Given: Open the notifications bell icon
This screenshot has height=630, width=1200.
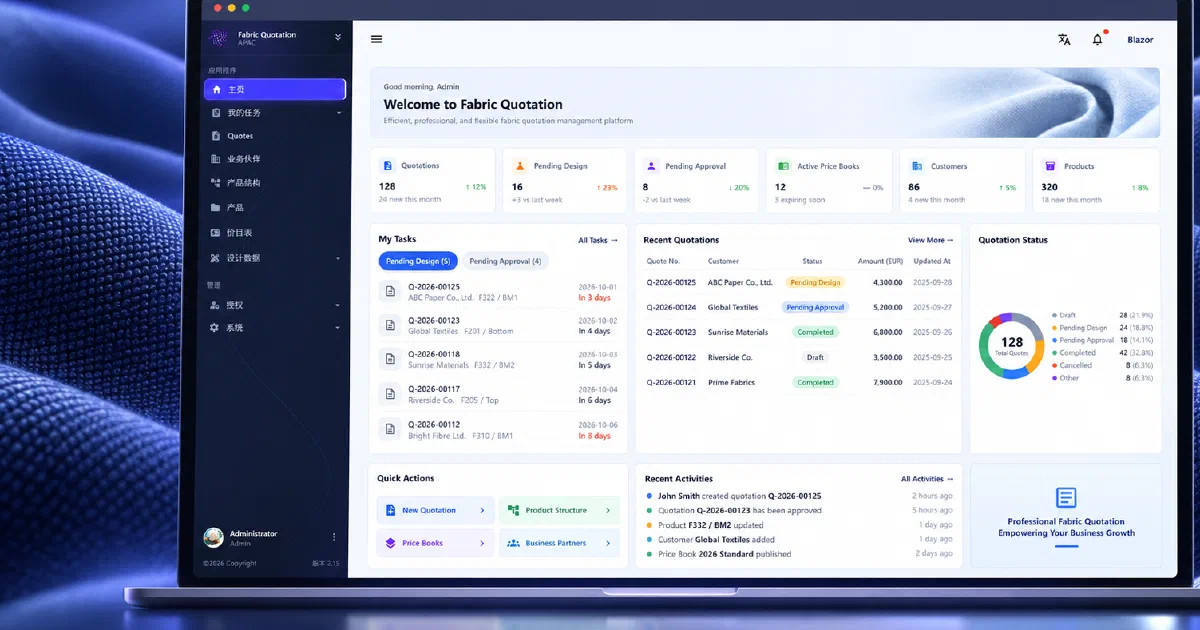Looking at the screenshot, I should click(x=1097, y=40).
